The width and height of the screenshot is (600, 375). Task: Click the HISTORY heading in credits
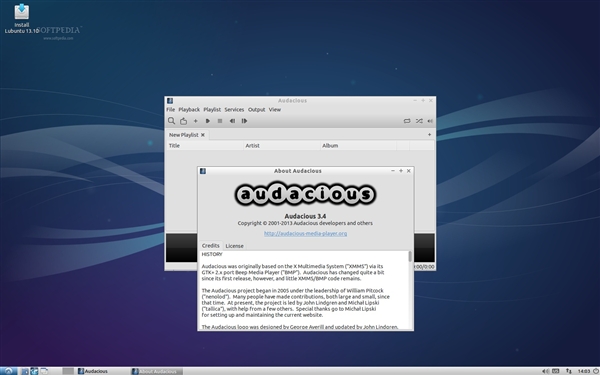(212, 254)
